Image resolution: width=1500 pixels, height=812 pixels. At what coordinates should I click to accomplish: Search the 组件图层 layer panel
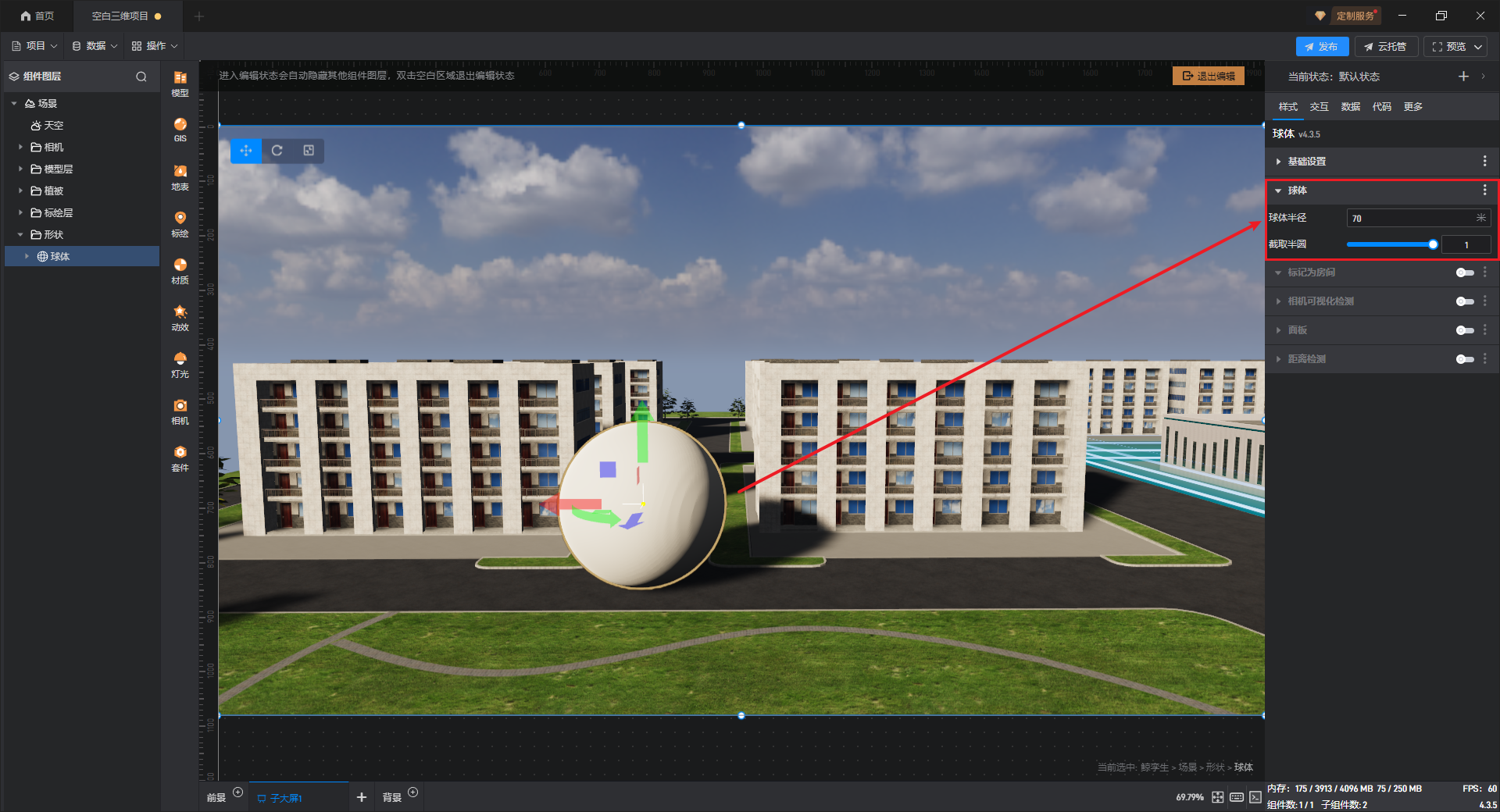tap(141, 77)
